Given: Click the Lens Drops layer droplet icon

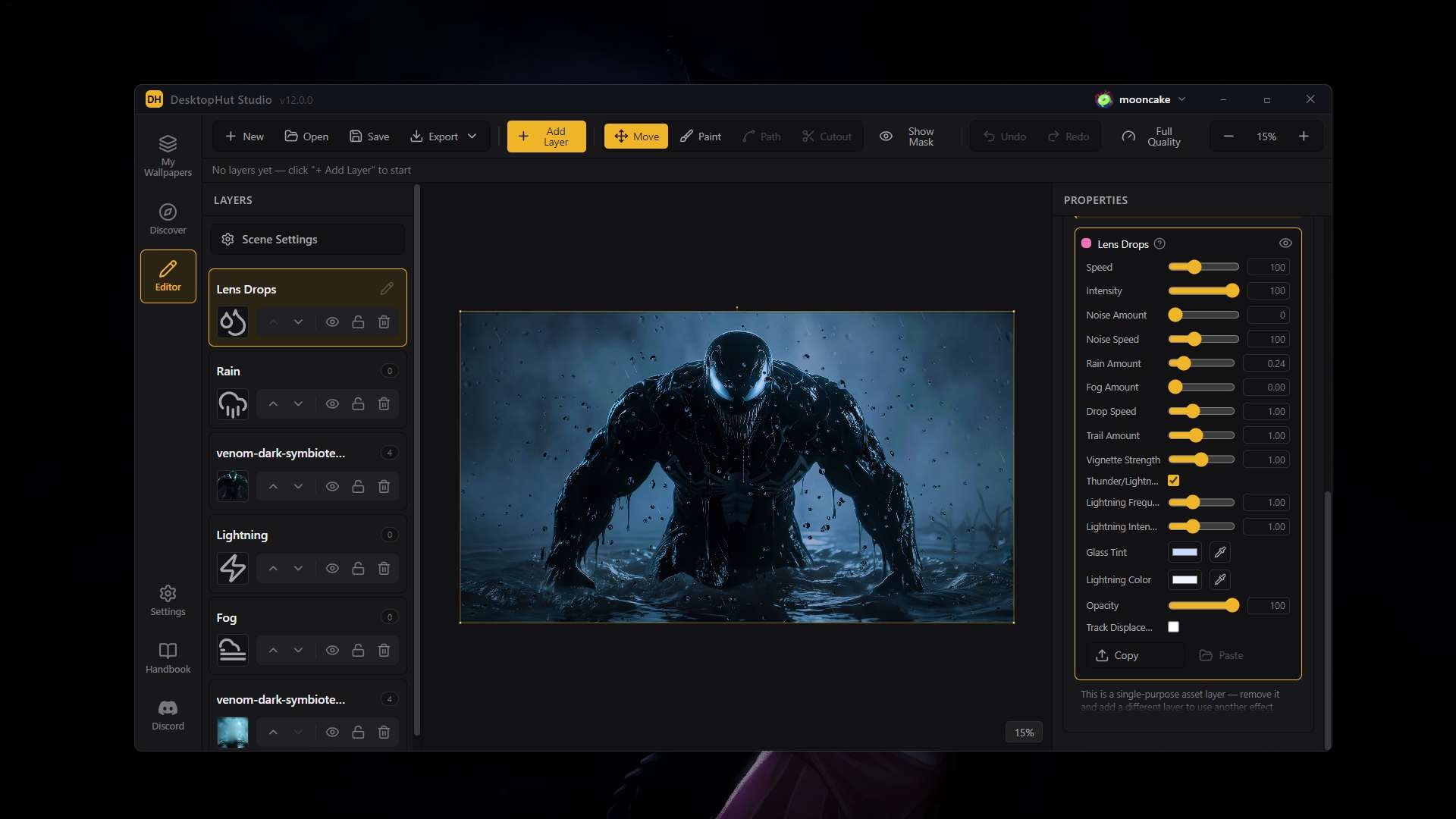Looking at the screenshot, I should pyautogui.click(x=233, y=322).
